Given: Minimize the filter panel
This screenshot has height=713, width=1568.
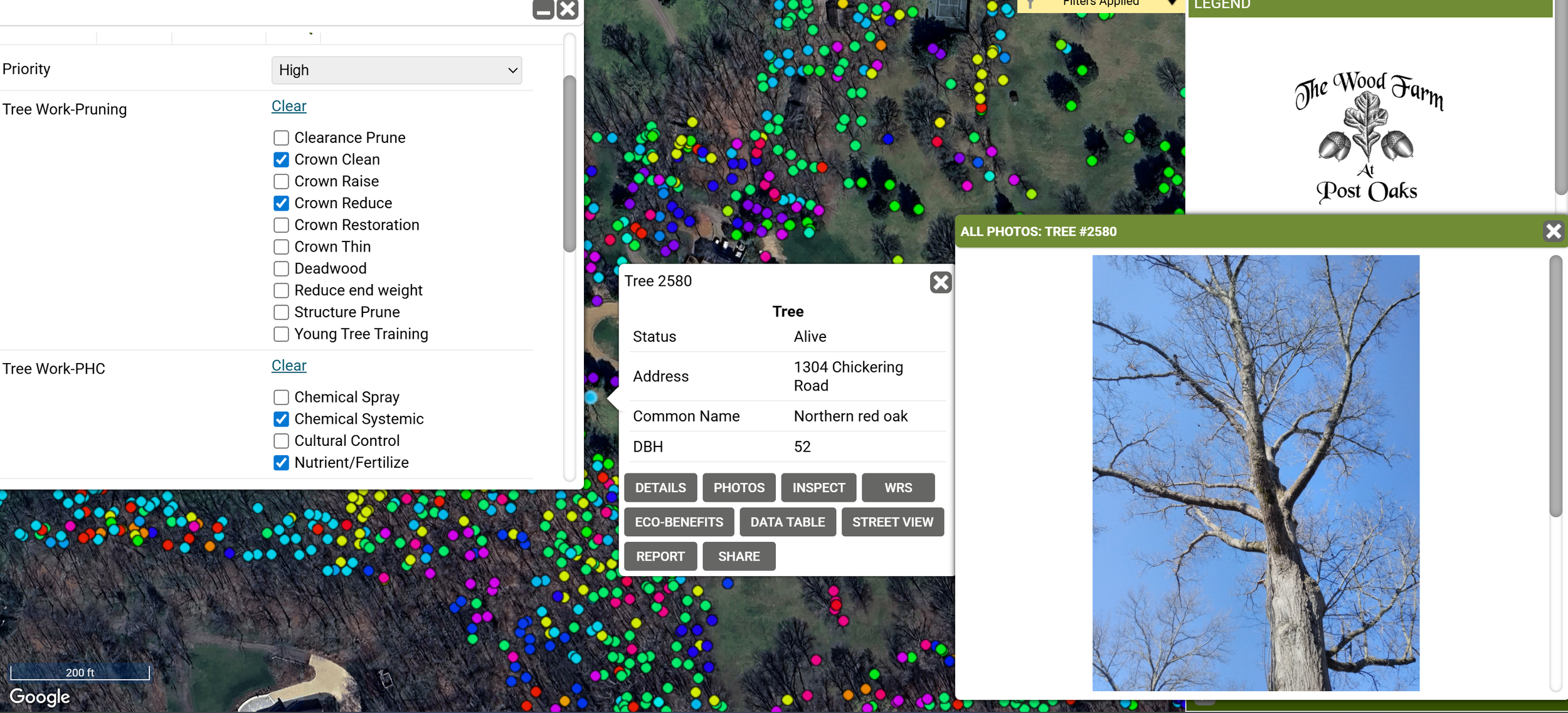Looking at the screenshot, I should tap(543, 9).
